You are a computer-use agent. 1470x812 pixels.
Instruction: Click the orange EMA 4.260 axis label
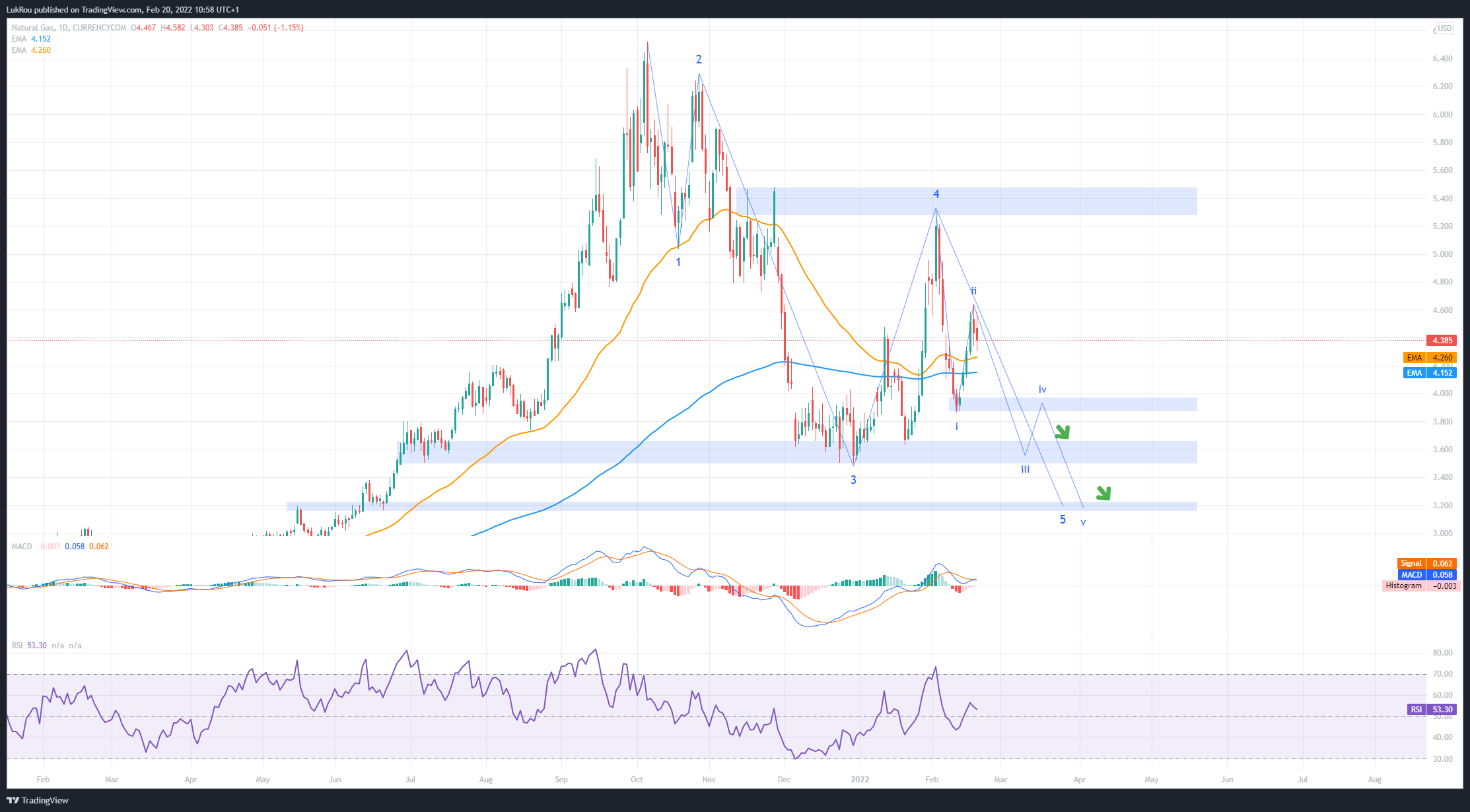click(x=1429, y=358)
